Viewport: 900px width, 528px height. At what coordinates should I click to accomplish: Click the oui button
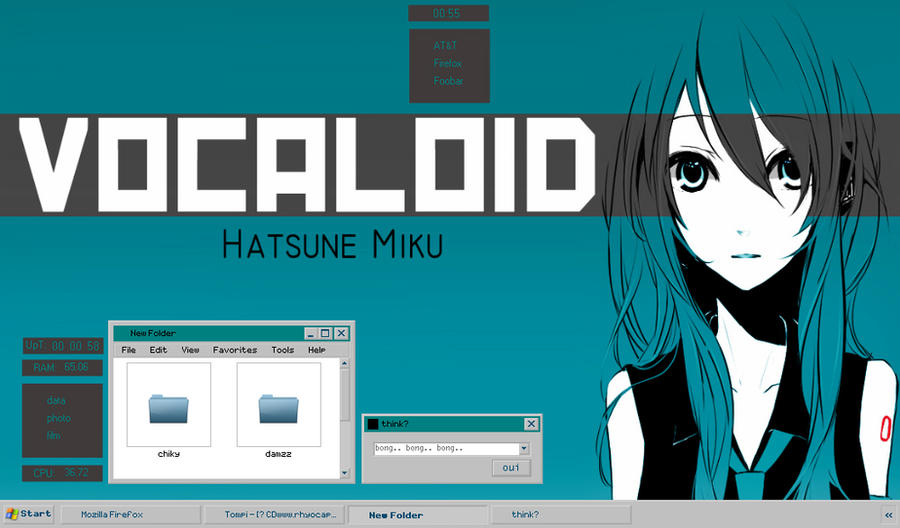pyautogui.click(x=511, y=468)
